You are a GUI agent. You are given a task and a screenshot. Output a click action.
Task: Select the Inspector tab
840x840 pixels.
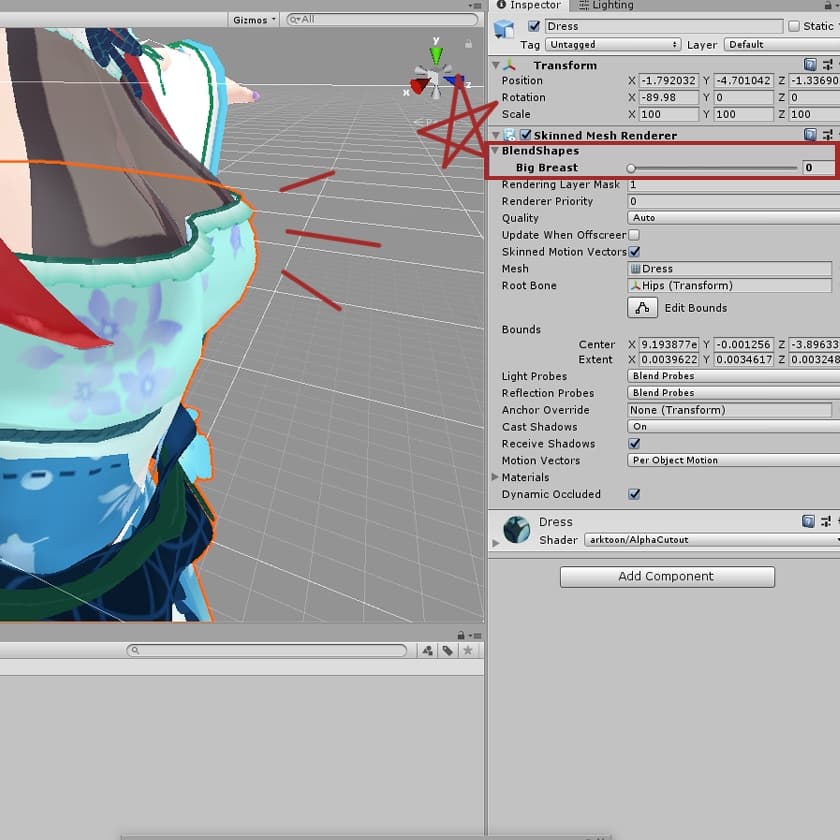[x=529, y=6]
